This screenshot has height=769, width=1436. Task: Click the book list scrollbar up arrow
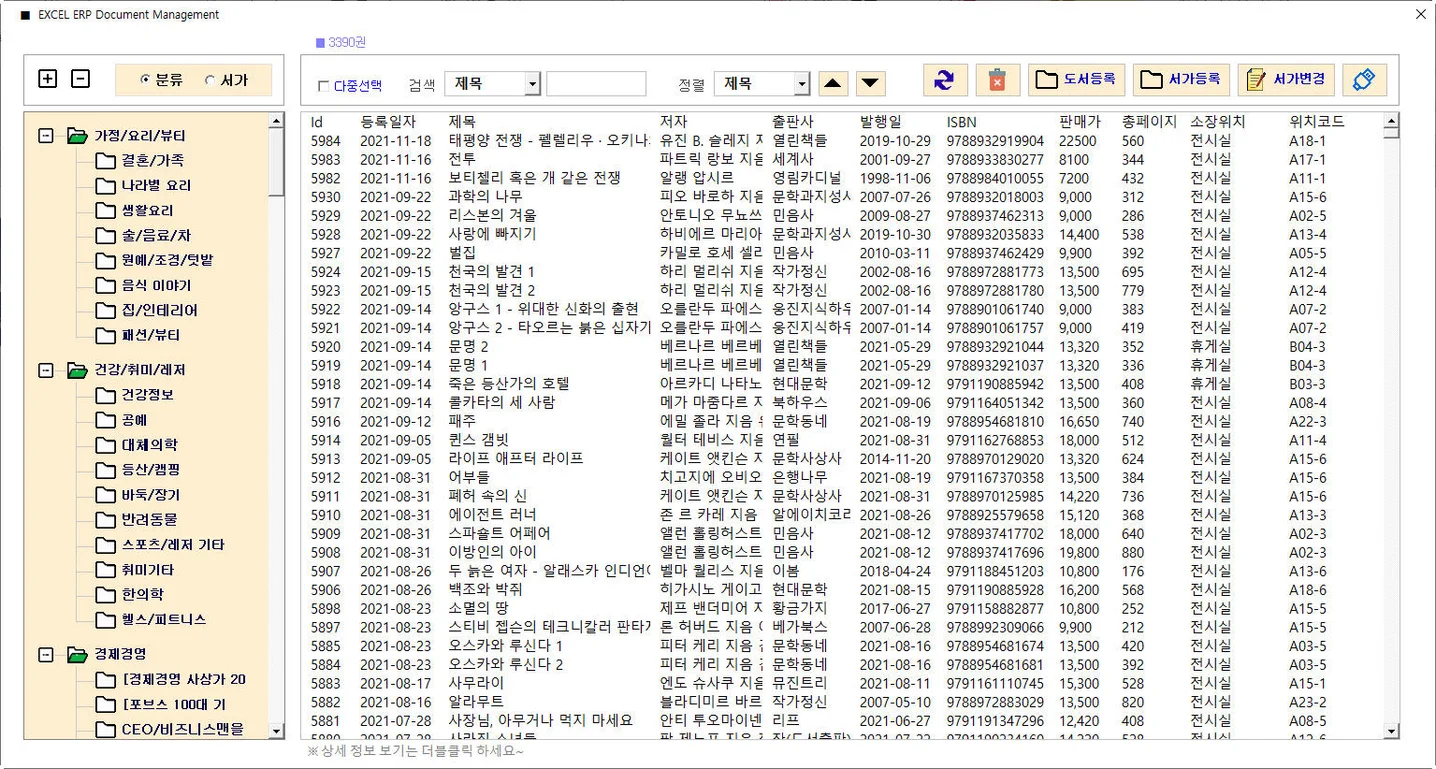coord(1391,122)
